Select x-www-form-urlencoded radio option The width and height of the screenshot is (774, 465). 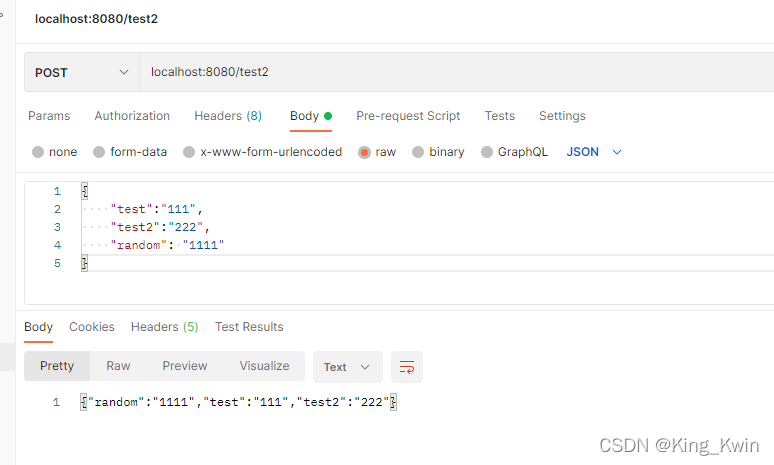[x=189, y=152]
